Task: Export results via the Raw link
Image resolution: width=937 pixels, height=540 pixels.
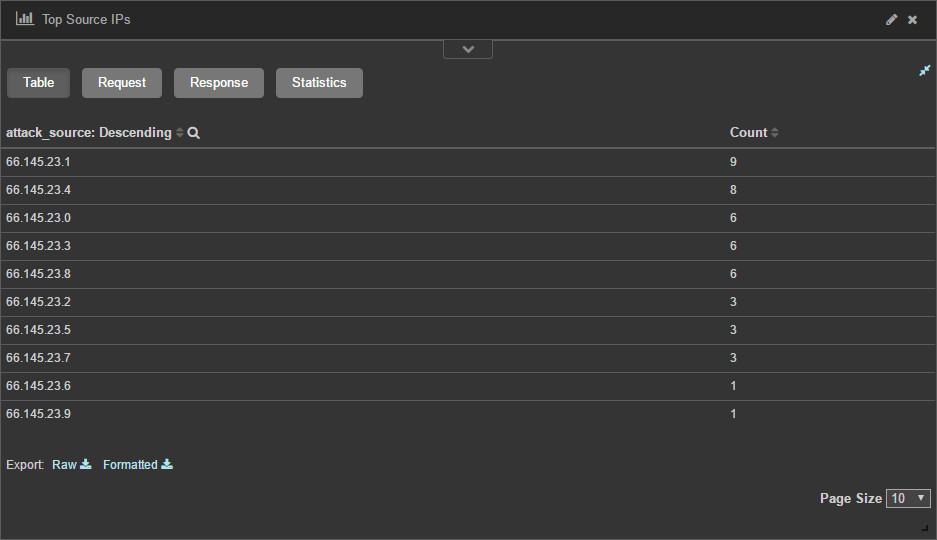Action: pyautogui.click(x=64, y=465)
